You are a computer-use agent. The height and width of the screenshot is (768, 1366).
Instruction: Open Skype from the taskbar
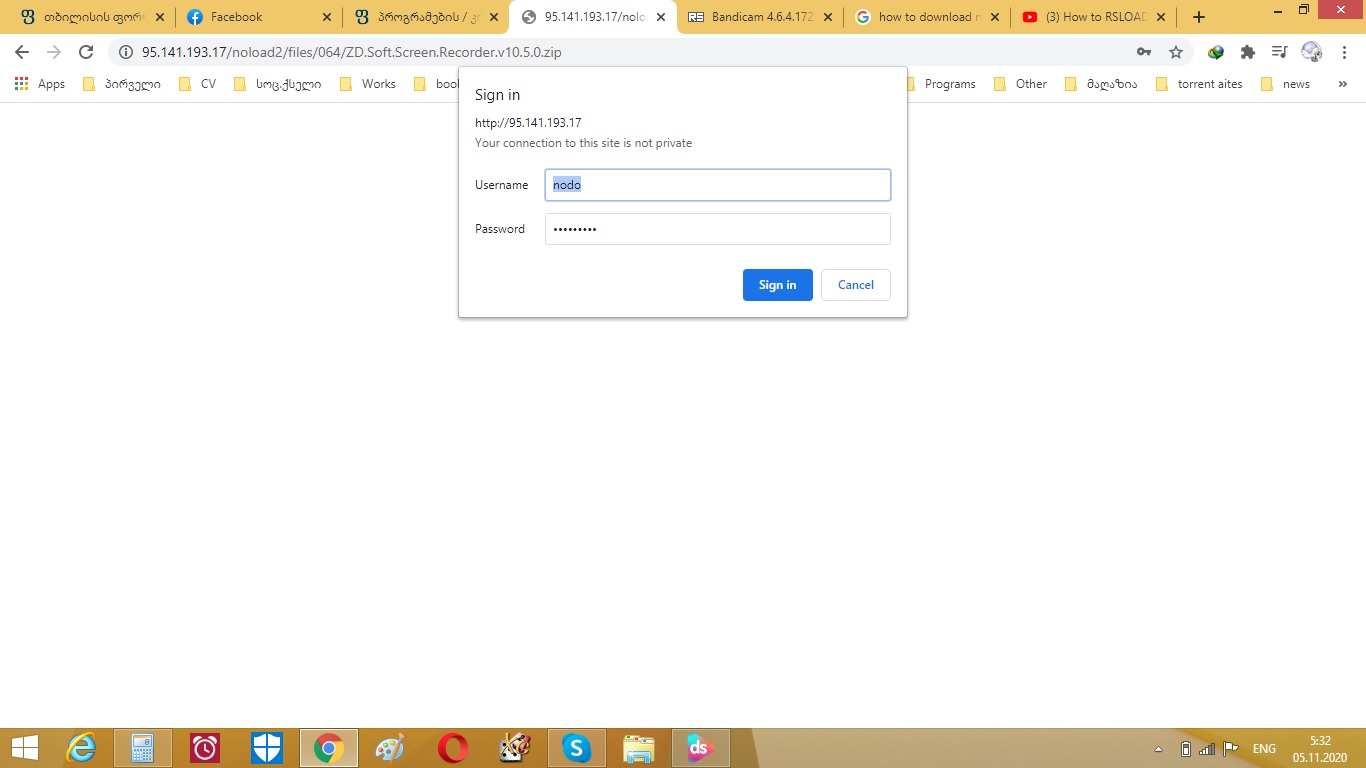pyautogui.click(x=577, y=748)
